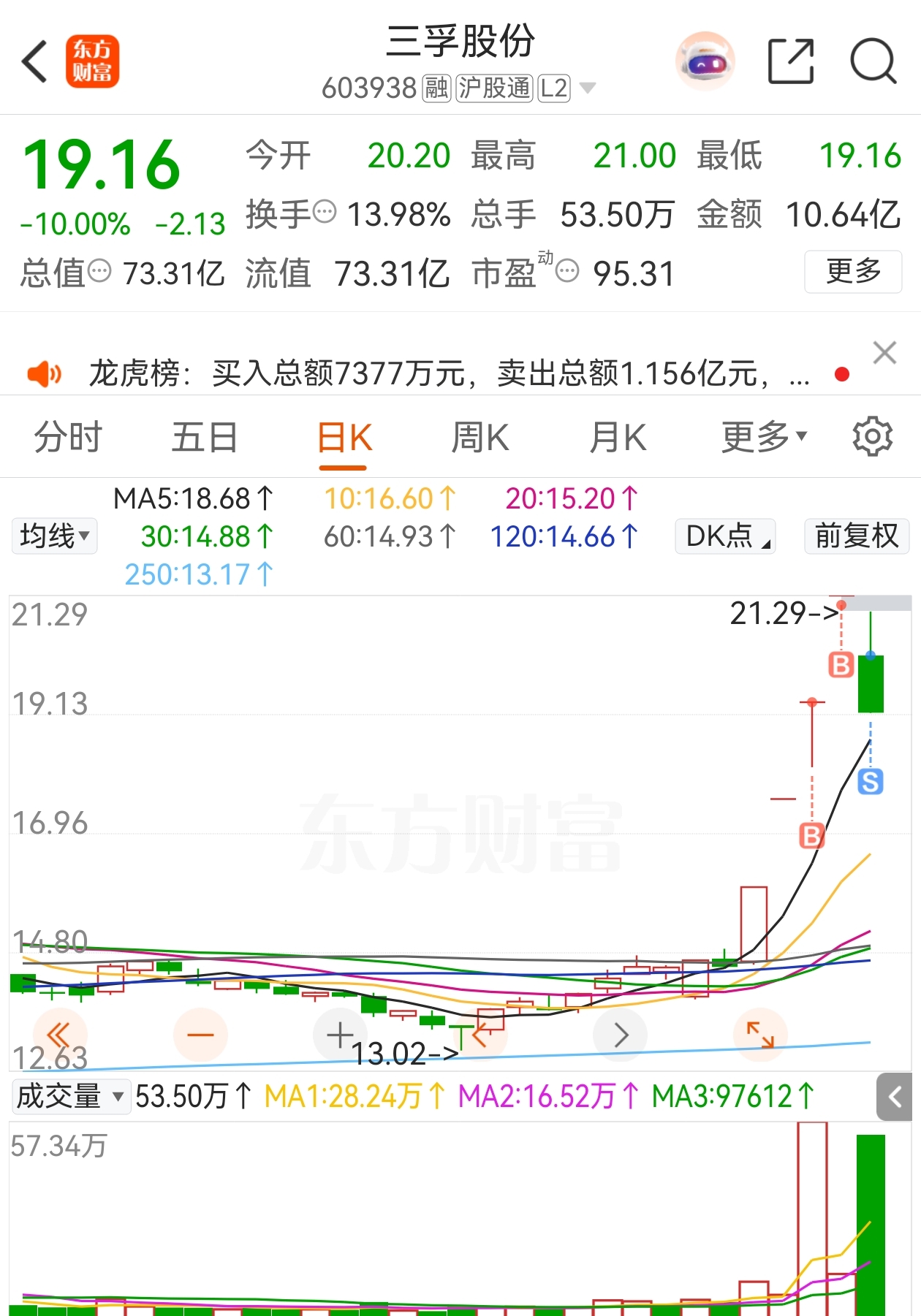Switch to 月K tab

pyautogui.click(x=618, y=438)
